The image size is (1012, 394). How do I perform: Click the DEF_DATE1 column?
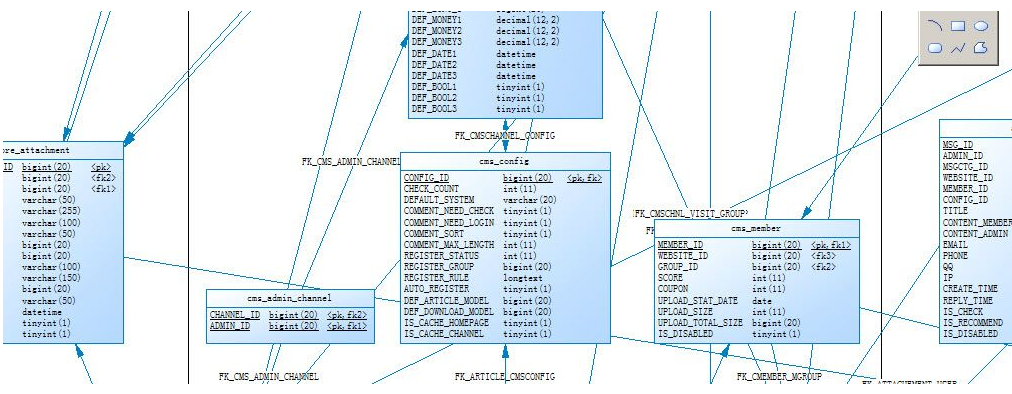point(434,54)
